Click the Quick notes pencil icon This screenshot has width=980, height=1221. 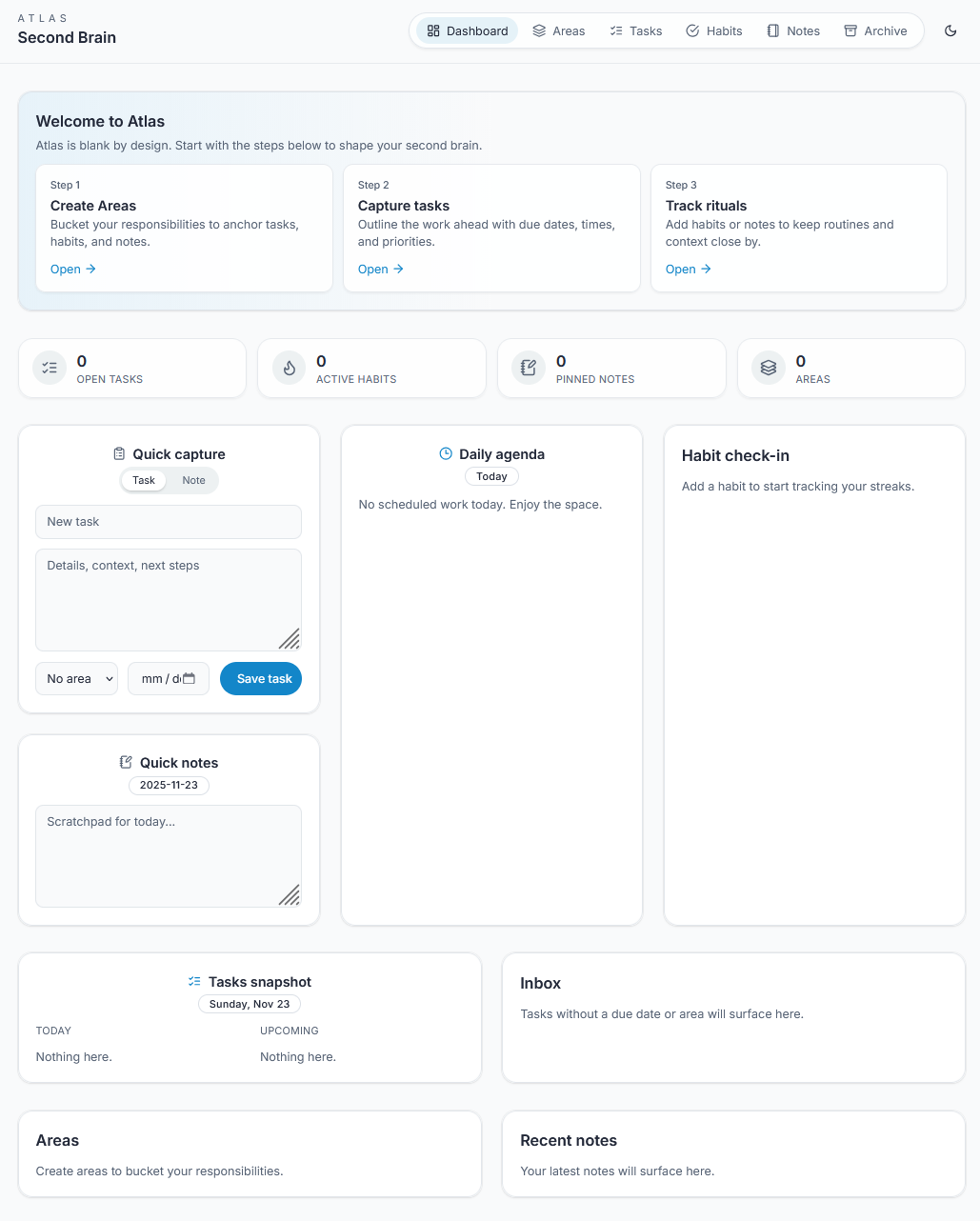point(126,762)
